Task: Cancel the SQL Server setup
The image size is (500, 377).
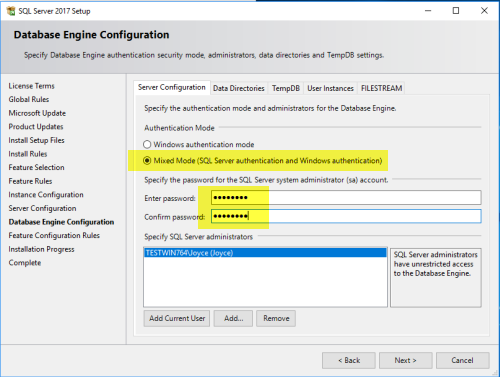Action: click(x=463, y=360)
